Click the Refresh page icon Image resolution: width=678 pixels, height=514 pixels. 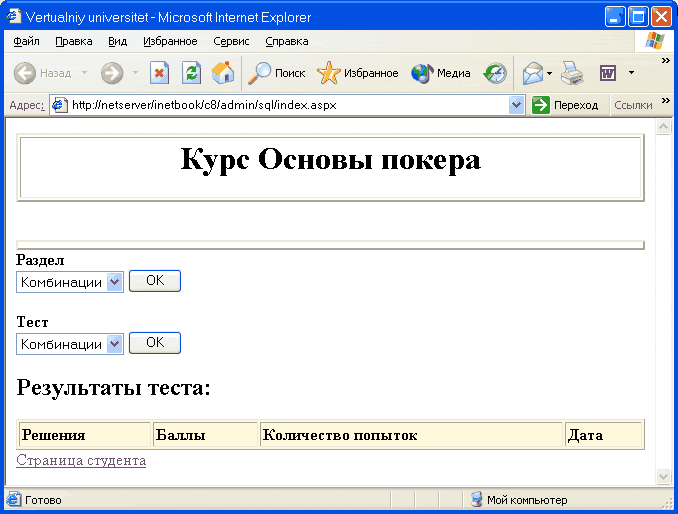pyautogui.click(x=192, y=73)
